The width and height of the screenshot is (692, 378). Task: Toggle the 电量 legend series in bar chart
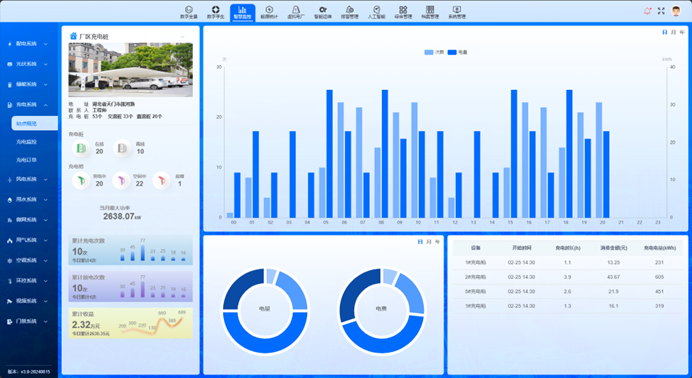[x=457, y=52]
